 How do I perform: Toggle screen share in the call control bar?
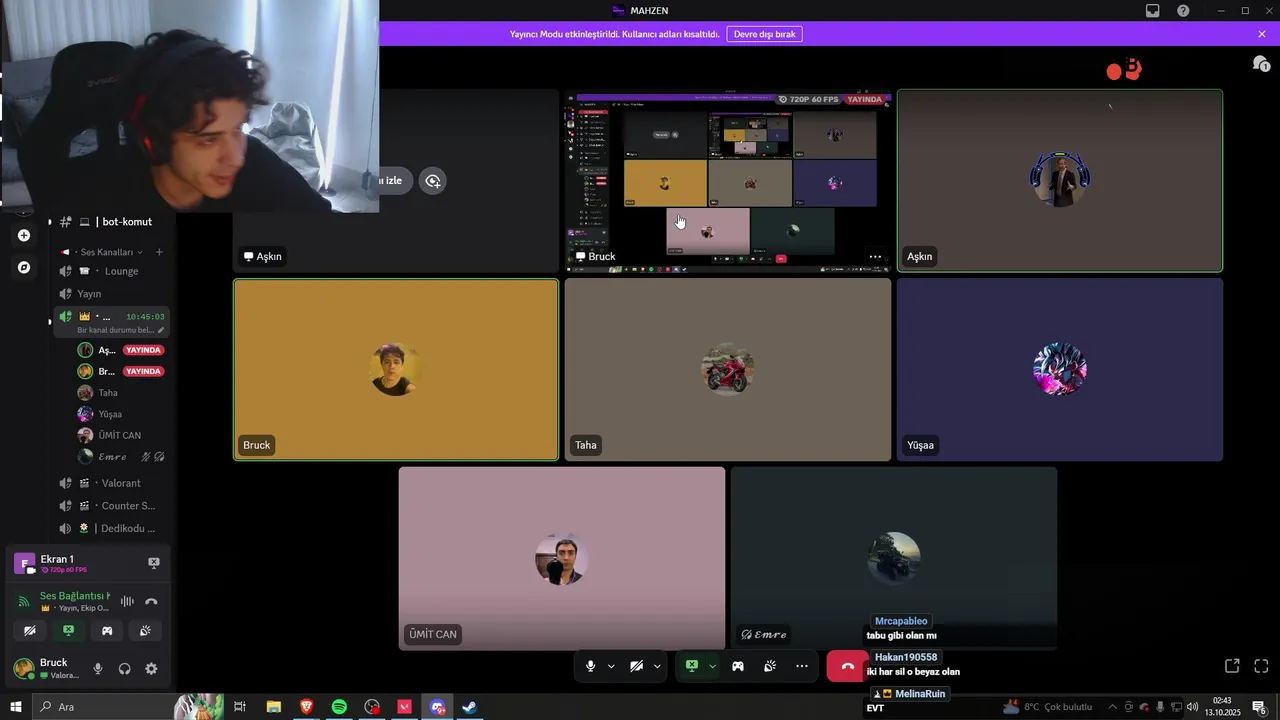(x=692, y=666)
